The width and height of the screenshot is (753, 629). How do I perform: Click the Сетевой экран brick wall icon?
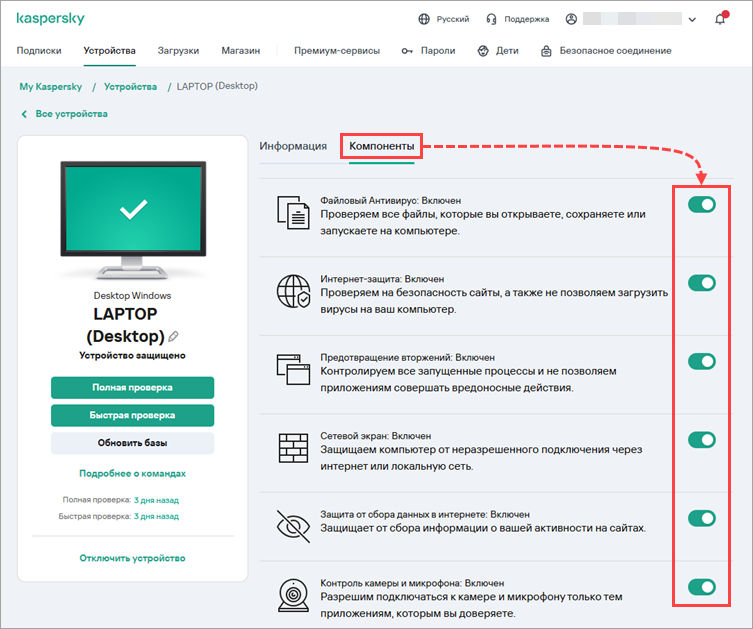point(293,448)
